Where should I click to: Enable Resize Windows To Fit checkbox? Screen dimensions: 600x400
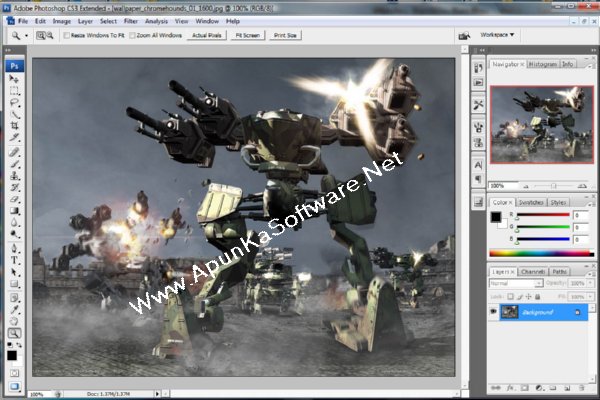pyautogui.click(x=67, y=35)
